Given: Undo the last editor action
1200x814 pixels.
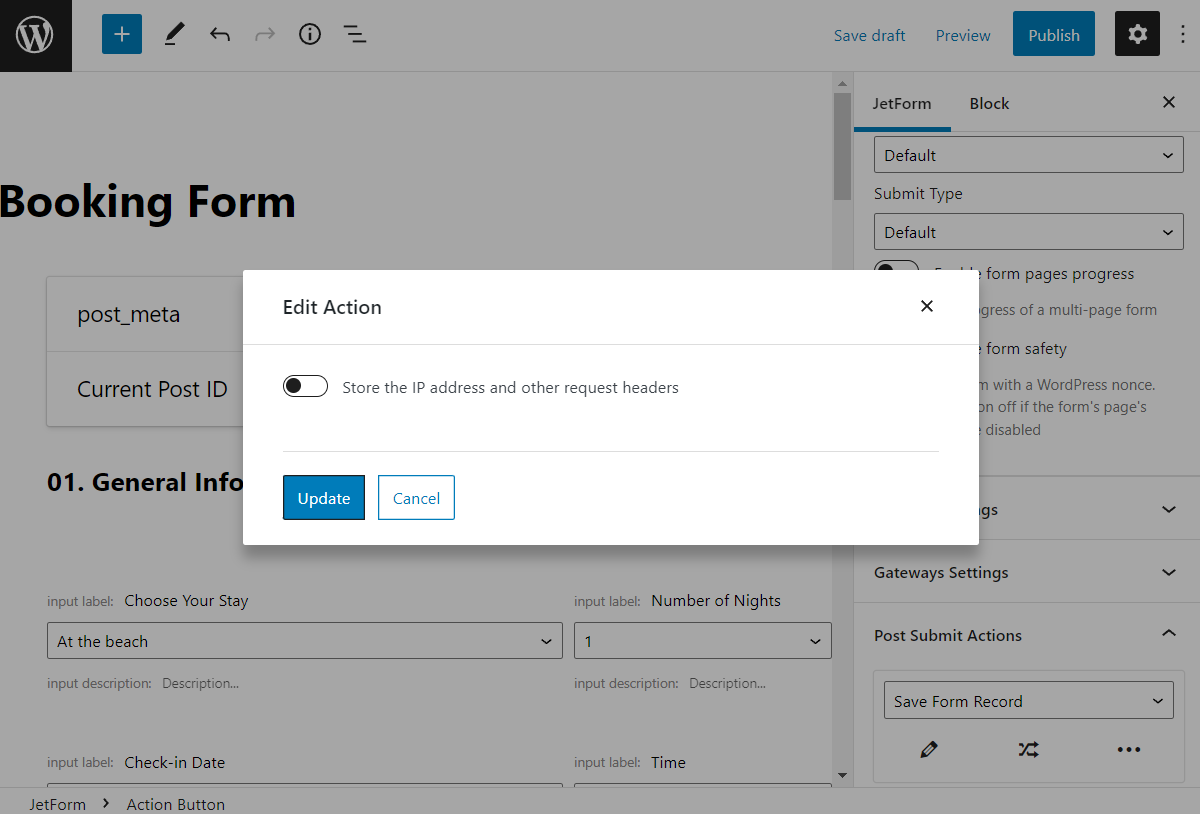Looking at the screenshot, I should (219, 33).
